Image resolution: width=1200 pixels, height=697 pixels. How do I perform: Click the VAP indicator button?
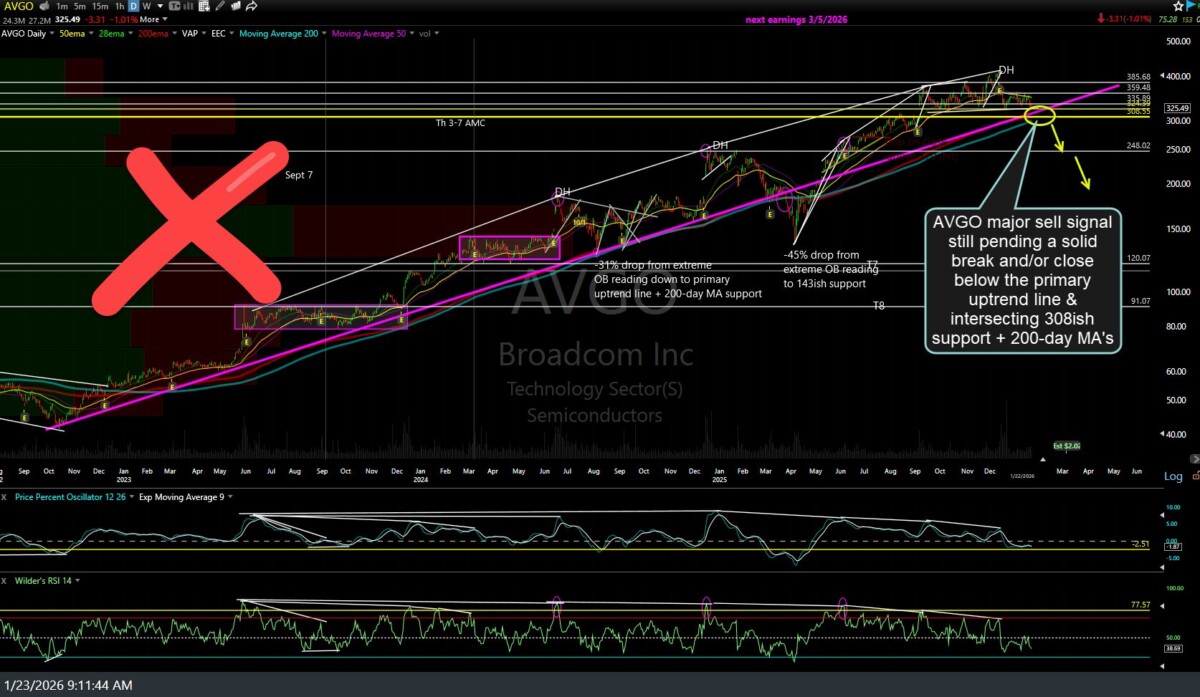[190, 33]
